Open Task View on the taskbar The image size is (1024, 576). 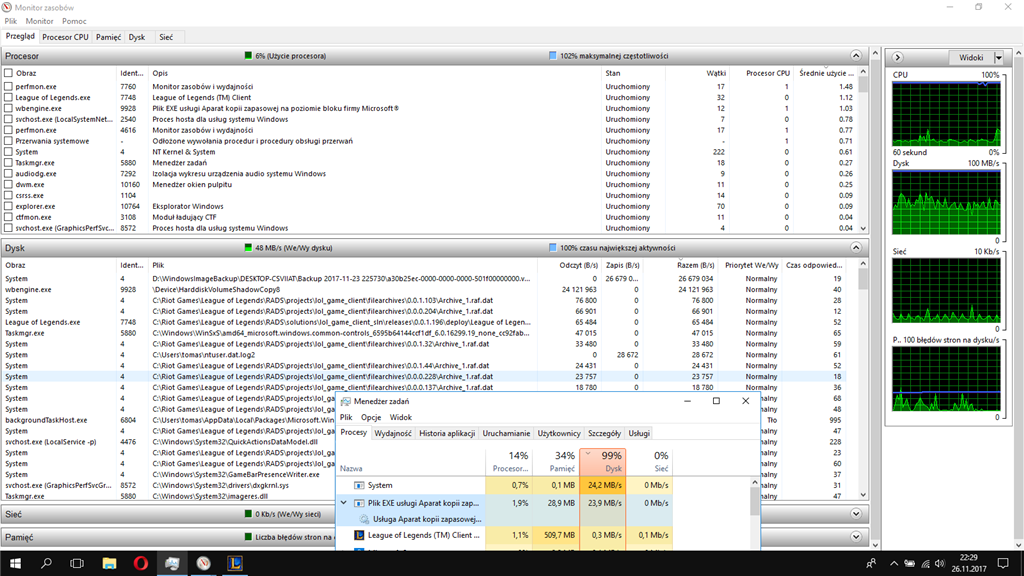pyautogui.click(x=77, y=563)
